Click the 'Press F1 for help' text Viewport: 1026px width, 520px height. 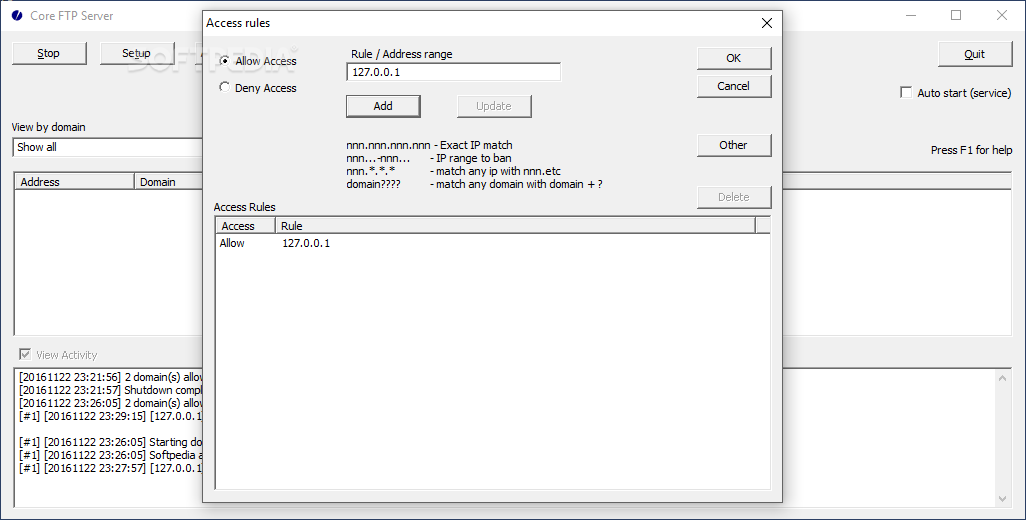tap(971, 150)
